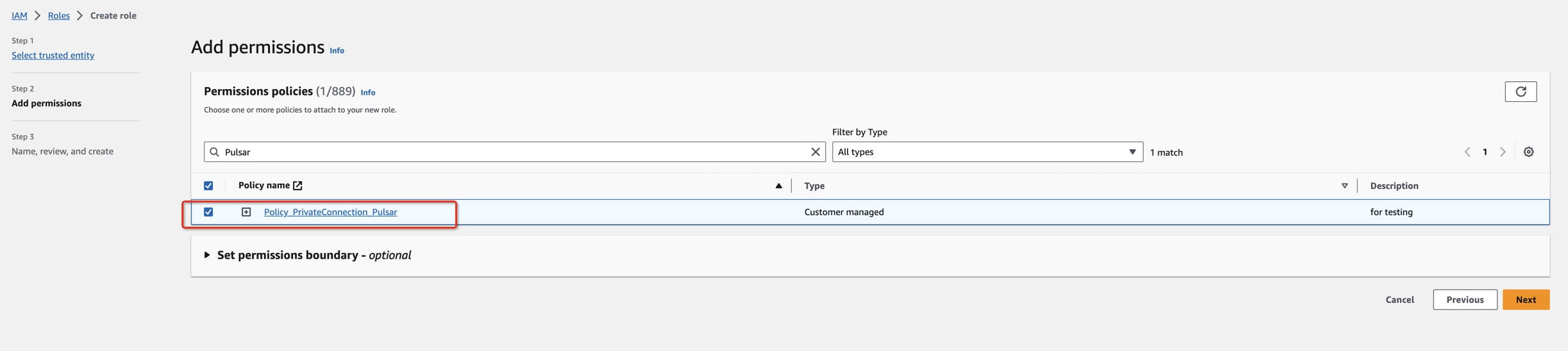Open the Roles breadcrumb link
This screenshot has height=351, width=1568.
(59, 15)
